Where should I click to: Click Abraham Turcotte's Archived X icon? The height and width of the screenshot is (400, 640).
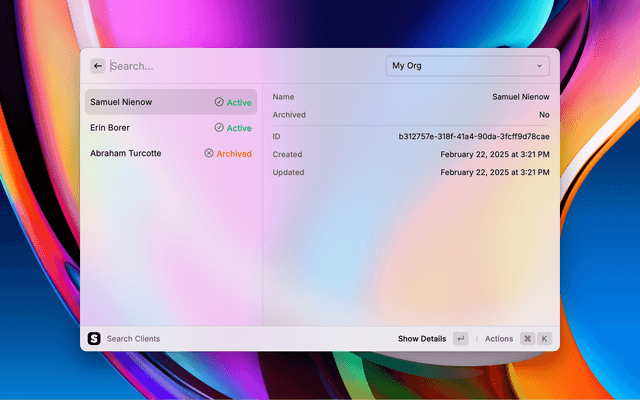209,154
